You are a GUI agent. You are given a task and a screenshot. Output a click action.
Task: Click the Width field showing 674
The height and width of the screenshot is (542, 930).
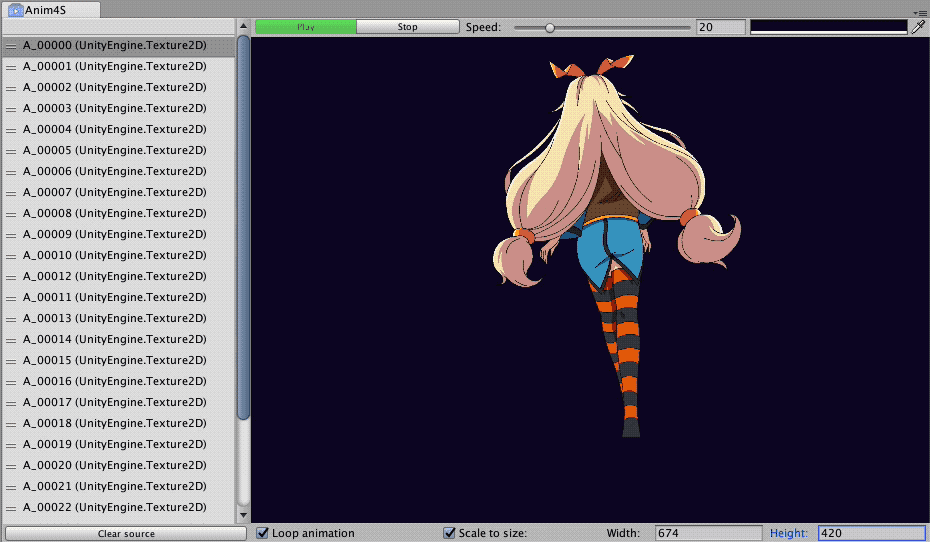[709, 533]
